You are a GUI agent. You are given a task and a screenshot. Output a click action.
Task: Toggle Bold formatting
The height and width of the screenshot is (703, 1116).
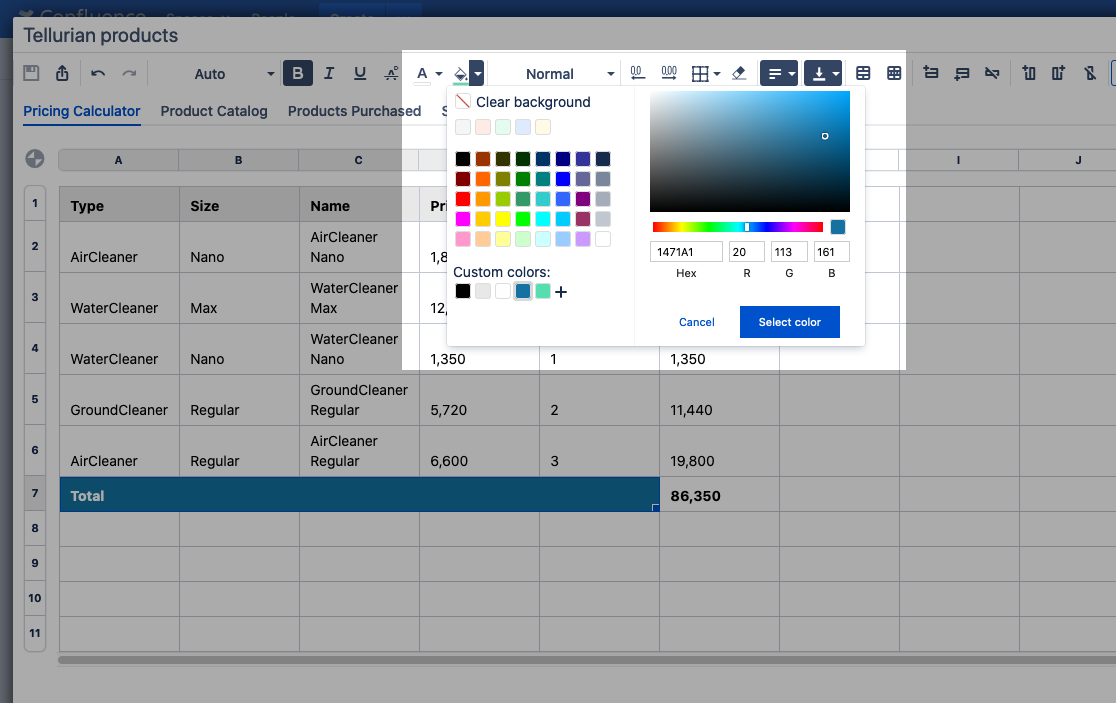[x=298, y=73]
